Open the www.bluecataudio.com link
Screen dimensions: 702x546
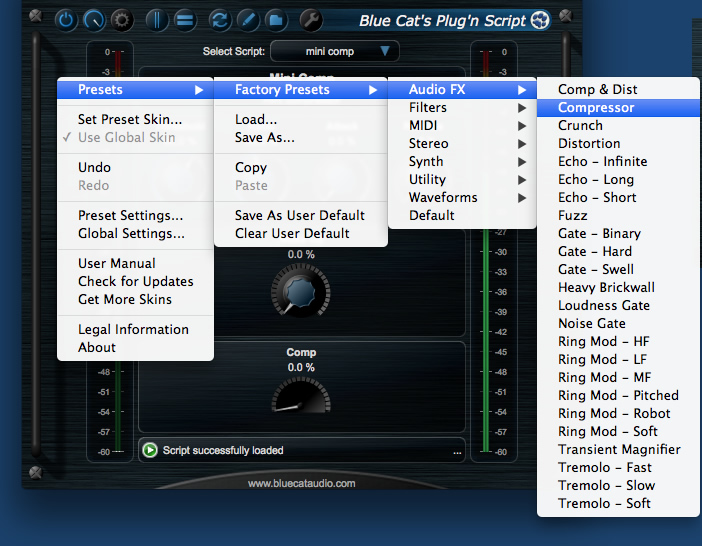301,483
